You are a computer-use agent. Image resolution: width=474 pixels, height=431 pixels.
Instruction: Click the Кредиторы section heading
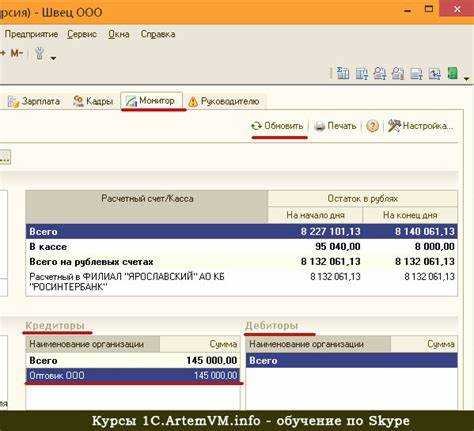55,325
